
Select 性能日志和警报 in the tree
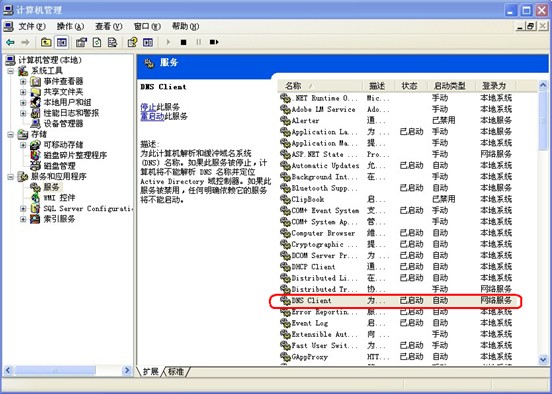pyautogui.click(x=71, y=113)
